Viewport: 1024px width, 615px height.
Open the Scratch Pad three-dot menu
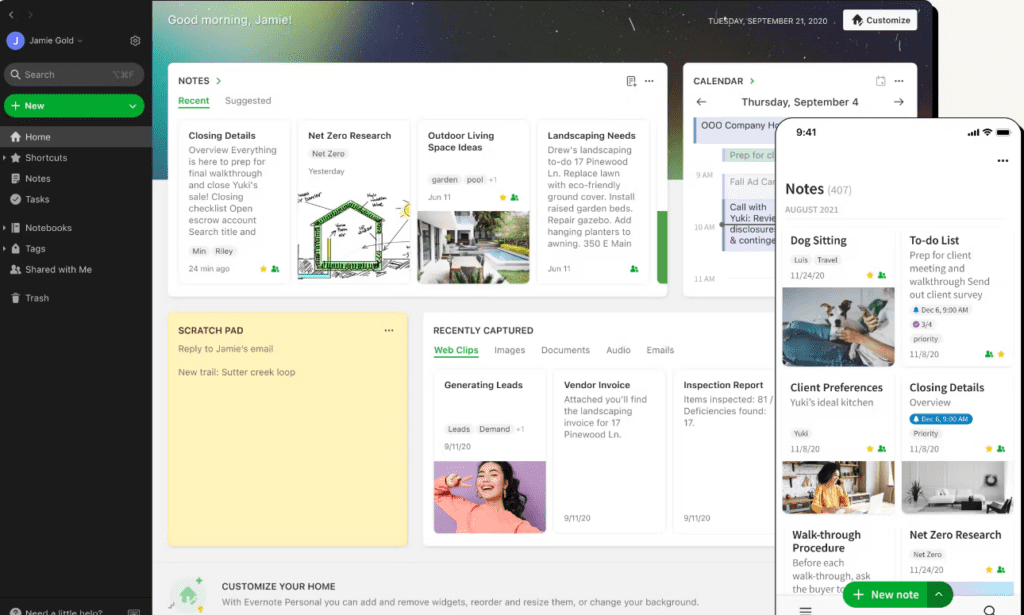tap(389, 330)
